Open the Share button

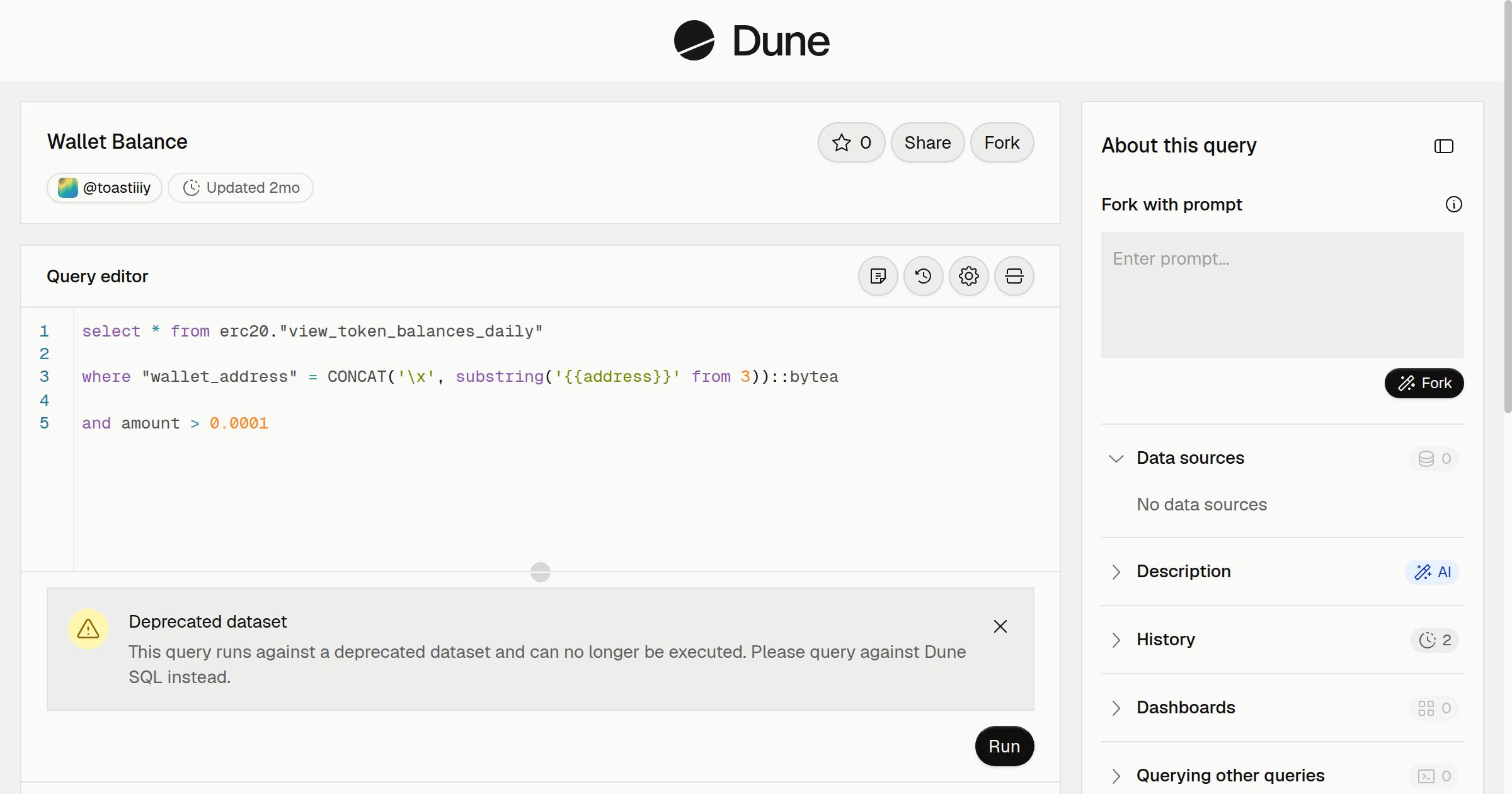pyautogui.click(x=927, y=142)
